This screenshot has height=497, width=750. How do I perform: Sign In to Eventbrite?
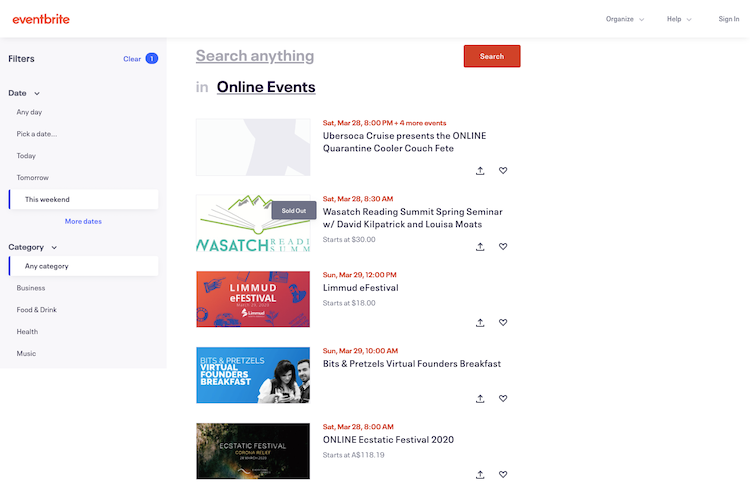728,19
